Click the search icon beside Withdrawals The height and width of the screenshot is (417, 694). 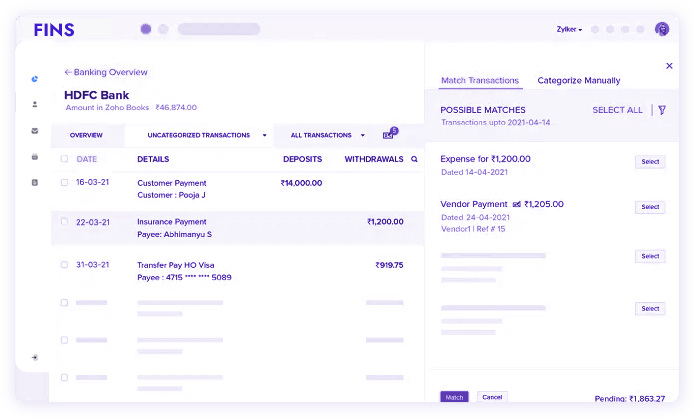pyautogui.click(x=414, y=159)
